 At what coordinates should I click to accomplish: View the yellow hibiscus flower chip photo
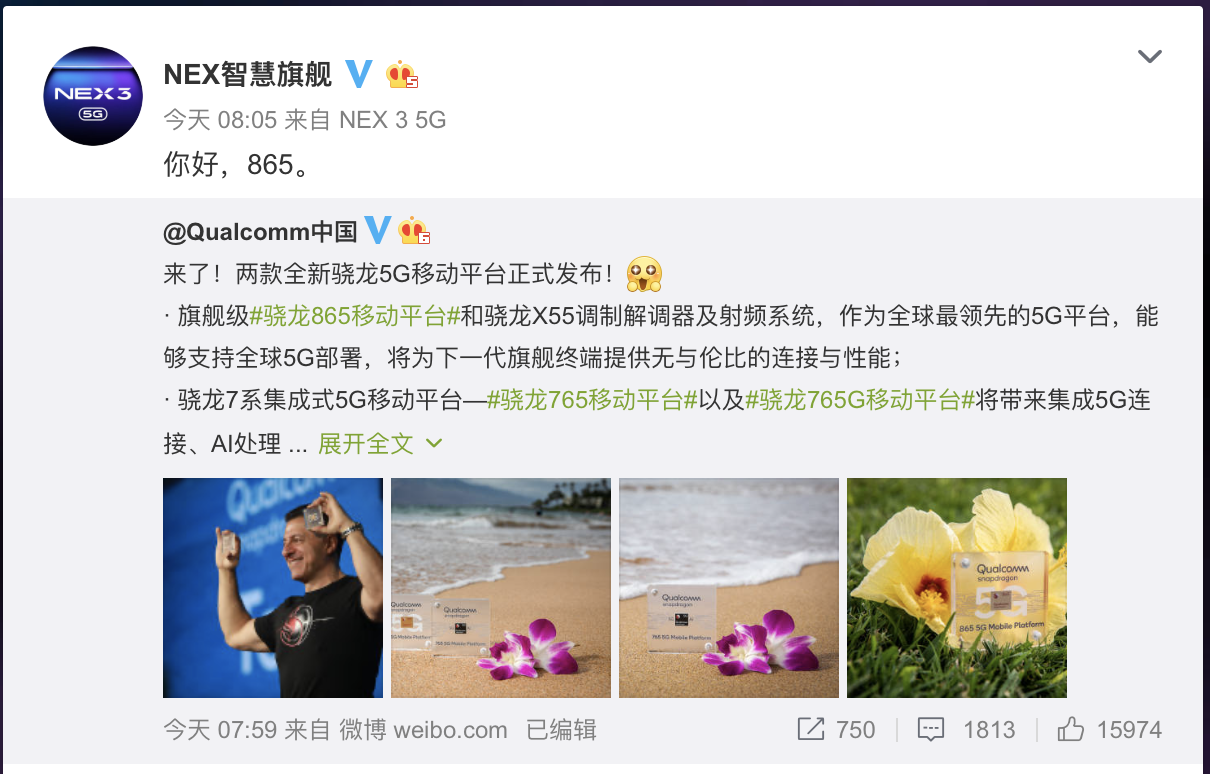coord(957,588)
